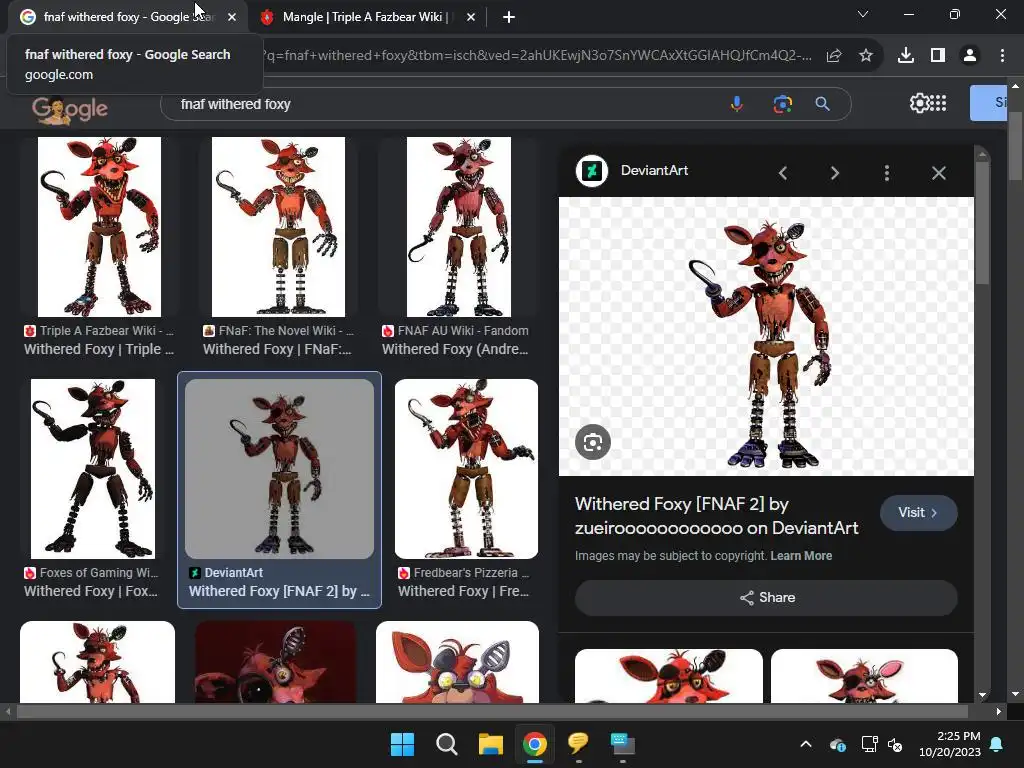Open Fredbear's Pizzeria Withered Foxy image

coord(466,469)
